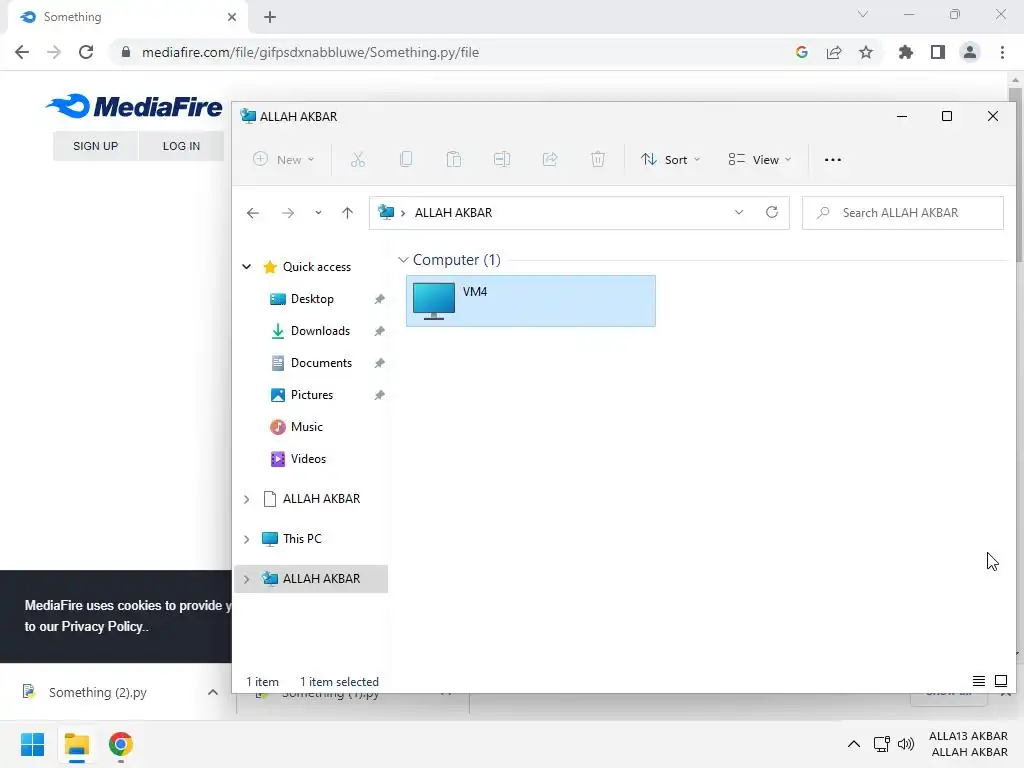Image resolution: width=1024 pixels, height=768 pixels.
Task: Click SIGN UP on MediaFire page
Action: [95, 146]
